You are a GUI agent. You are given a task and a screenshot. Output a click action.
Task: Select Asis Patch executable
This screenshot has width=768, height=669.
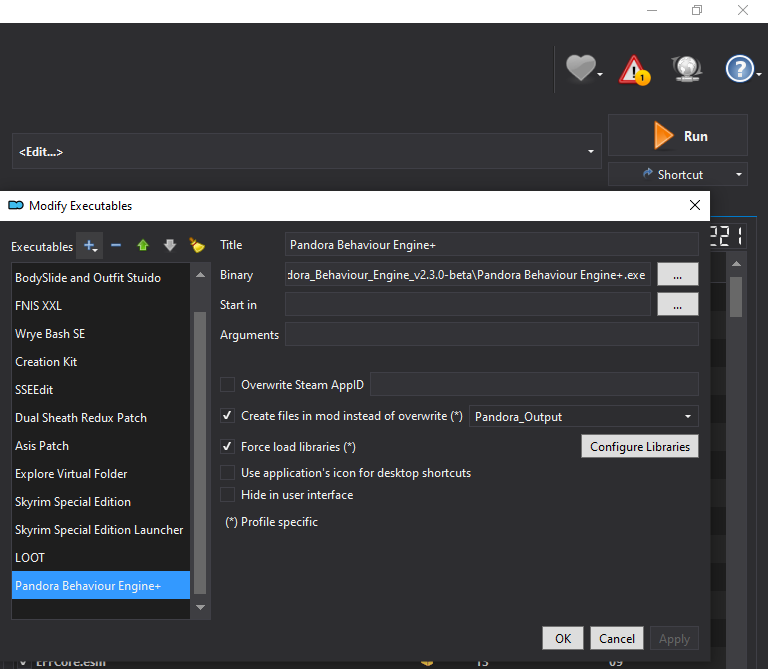pyautogui.click(x=100, y=446)
